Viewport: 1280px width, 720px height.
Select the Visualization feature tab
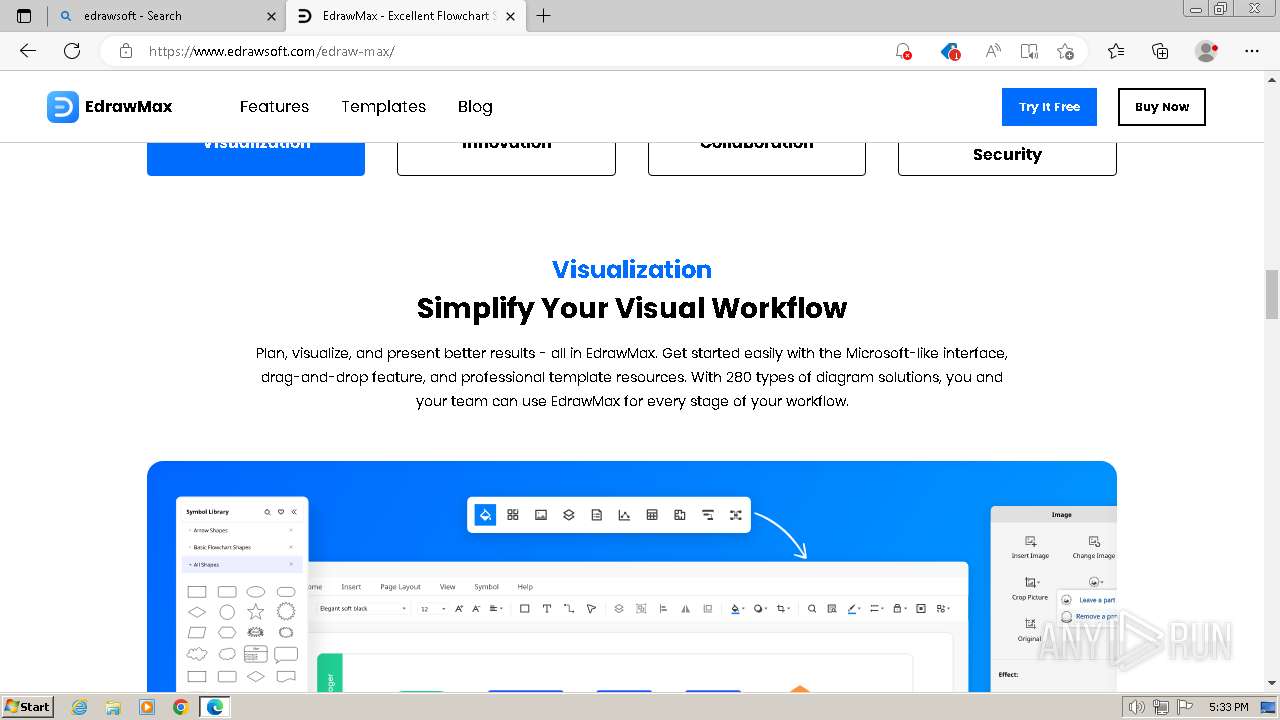[x=256, y=159]
